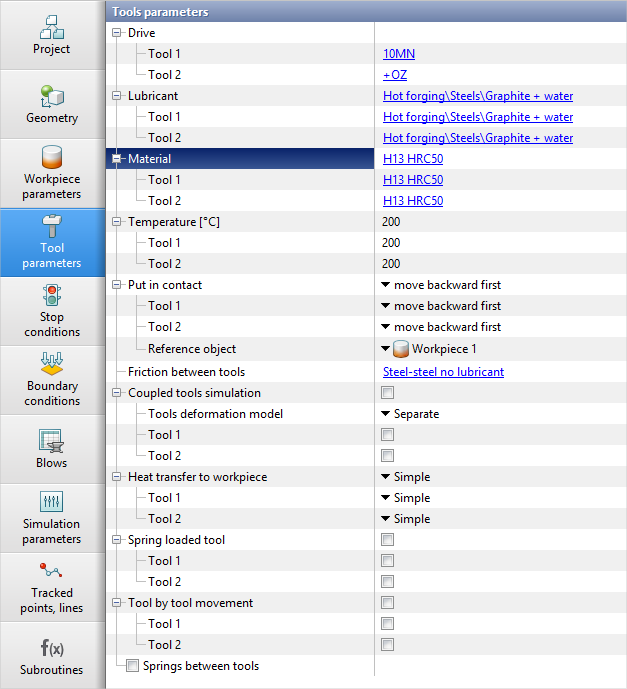Check the Springs between tools box
Viewport: 627px width, 689px height.
(132, 666)
